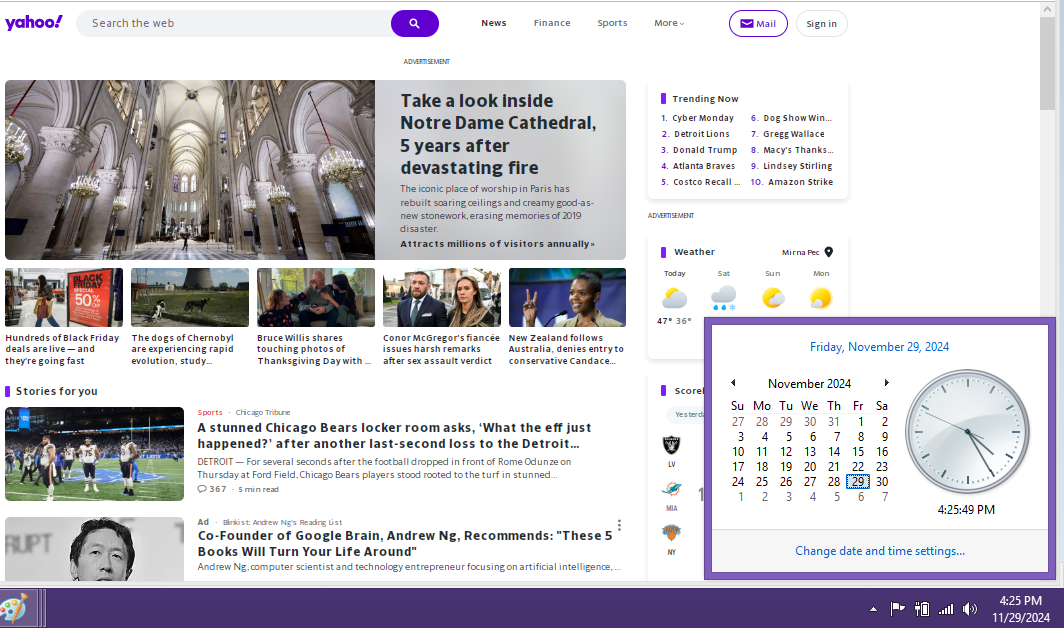Open Chicago Bears locker room story headline

pyautogui.click(x=394, y=436)
